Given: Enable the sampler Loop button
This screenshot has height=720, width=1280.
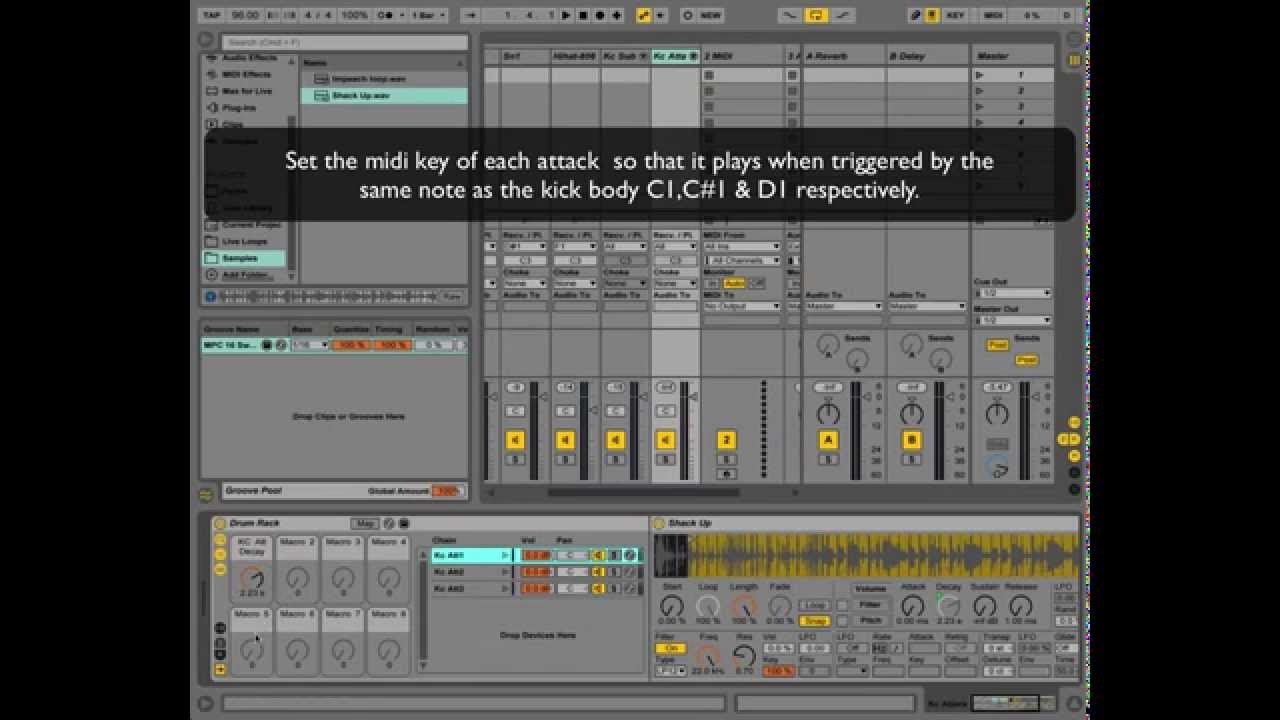Looking at the screenshot, I should 815,605.
